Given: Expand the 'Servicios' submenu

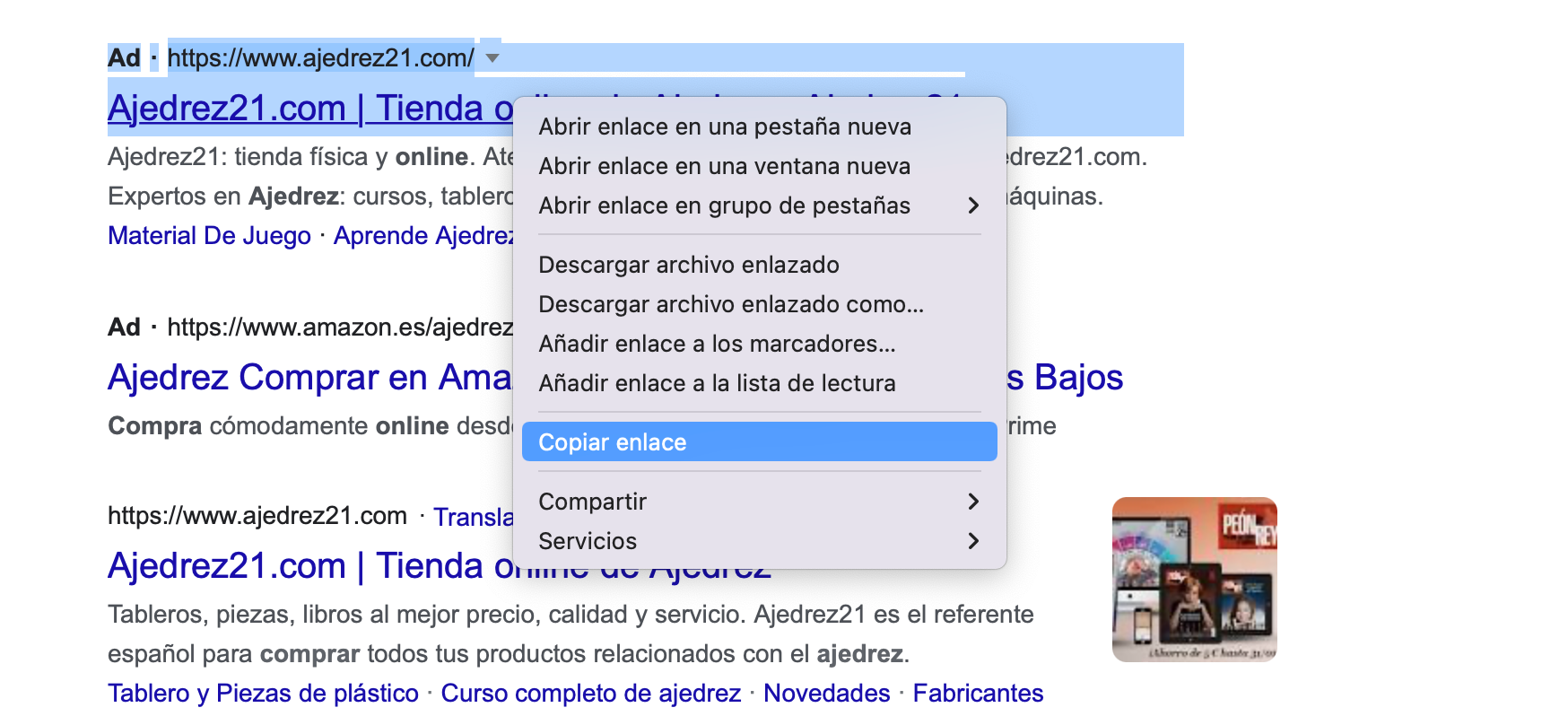Looking at the screenshot, I should (x=759, y=541).
